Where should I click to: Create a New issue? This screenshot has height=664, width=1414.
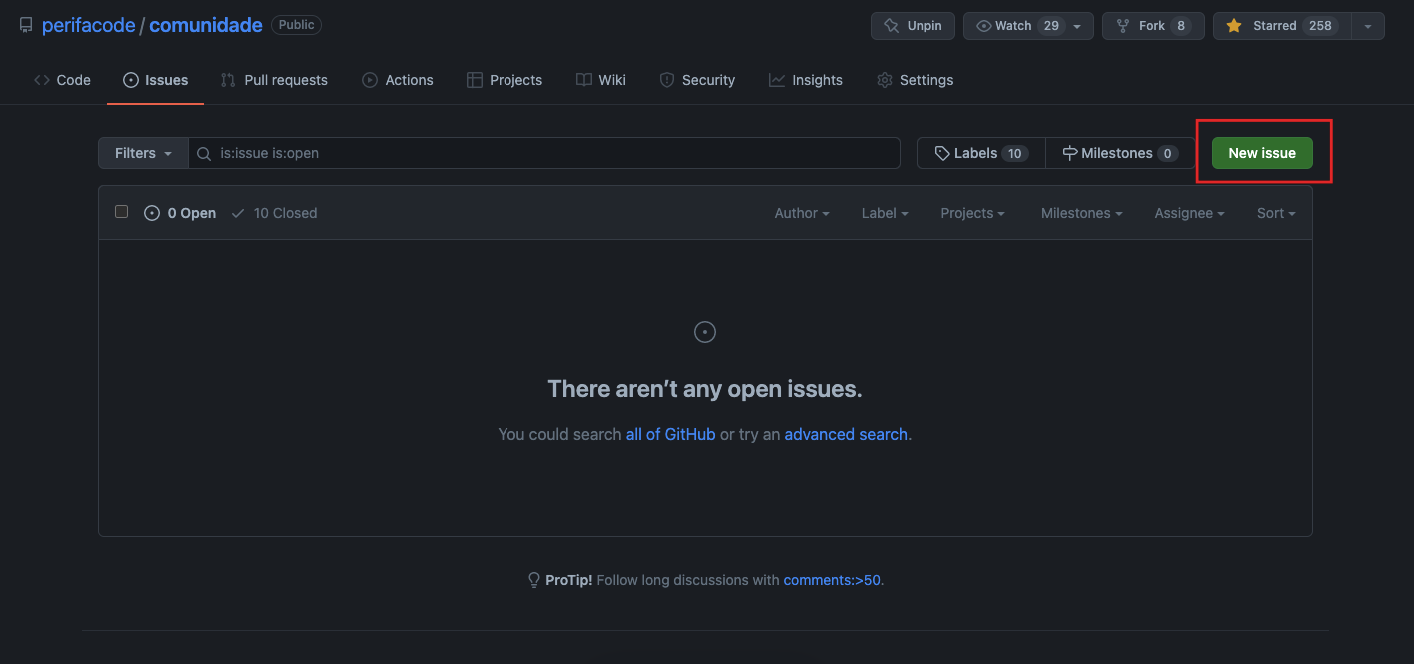pos(1262,153)
